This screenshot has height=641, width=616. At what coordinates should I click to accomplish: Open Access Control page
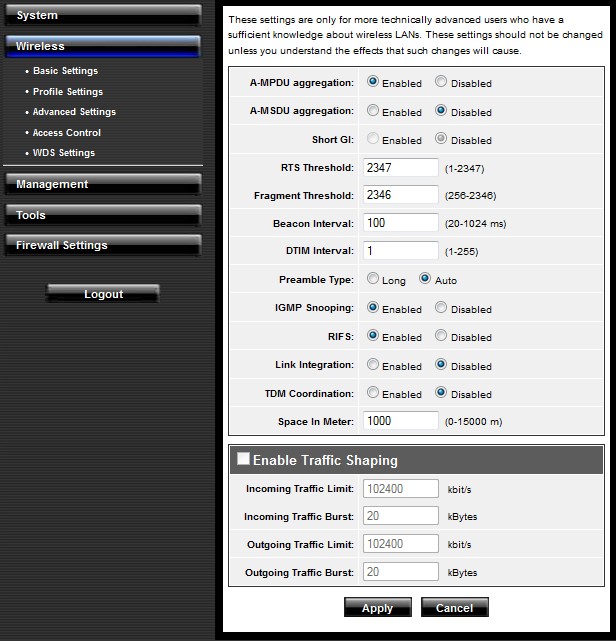click(66, 133)
